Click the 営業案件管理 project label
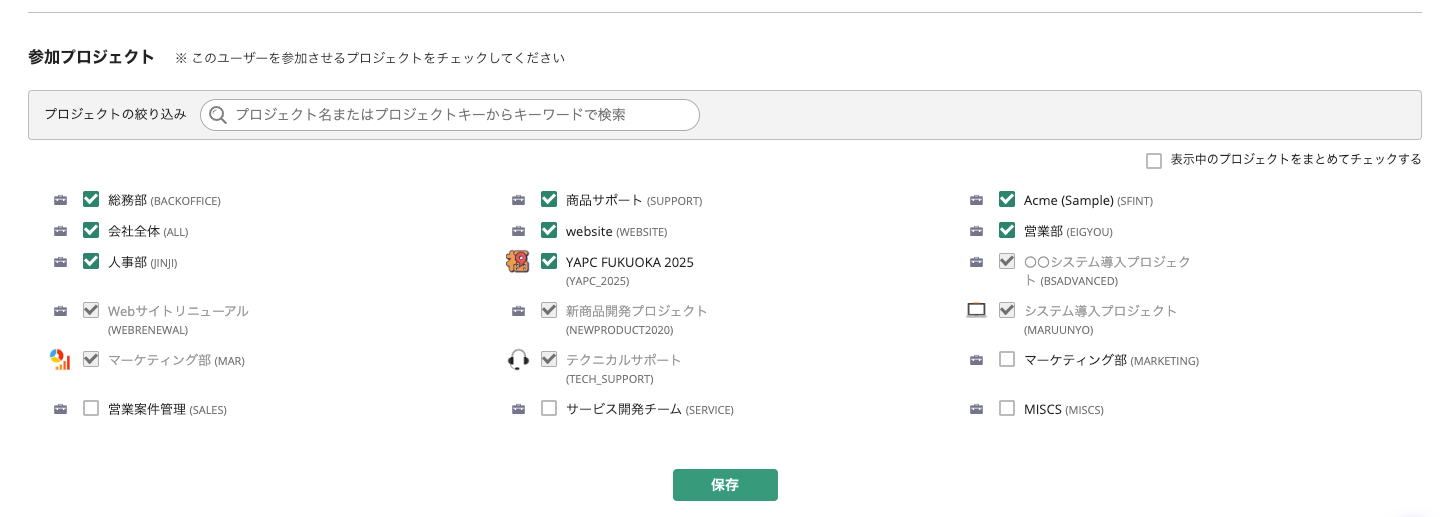The width and height of the screenshot is (1443, 517). (167, 409)
